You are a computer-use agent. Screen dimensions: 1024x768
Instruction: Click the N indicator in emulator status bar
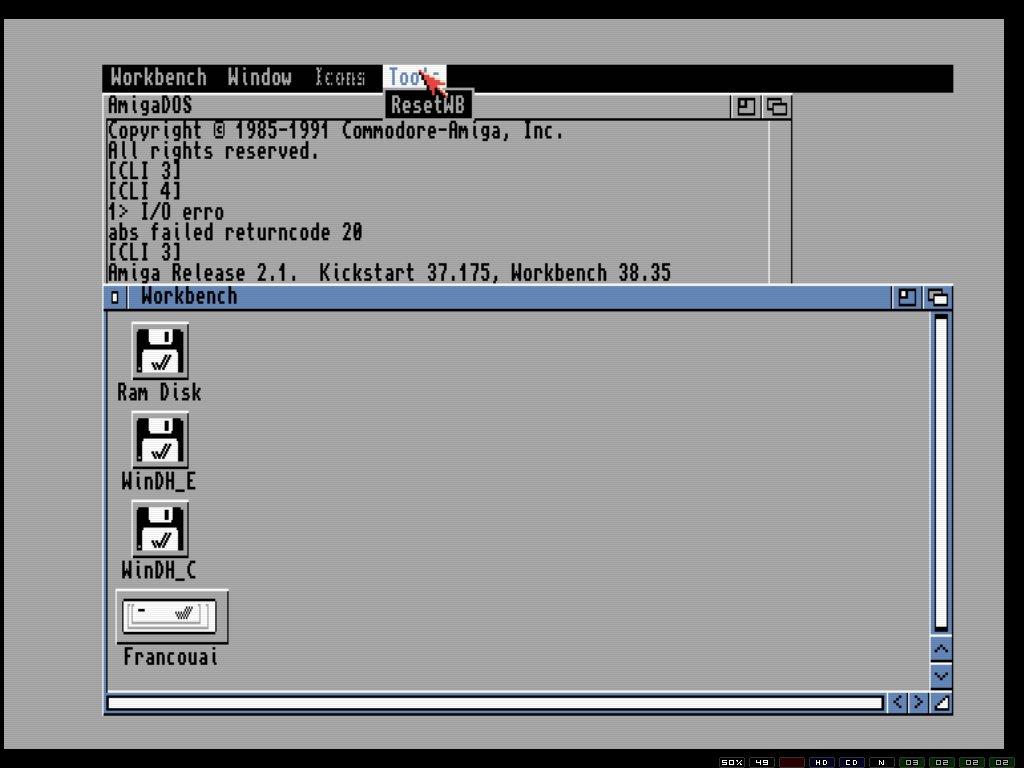click(x=882, y=762)
